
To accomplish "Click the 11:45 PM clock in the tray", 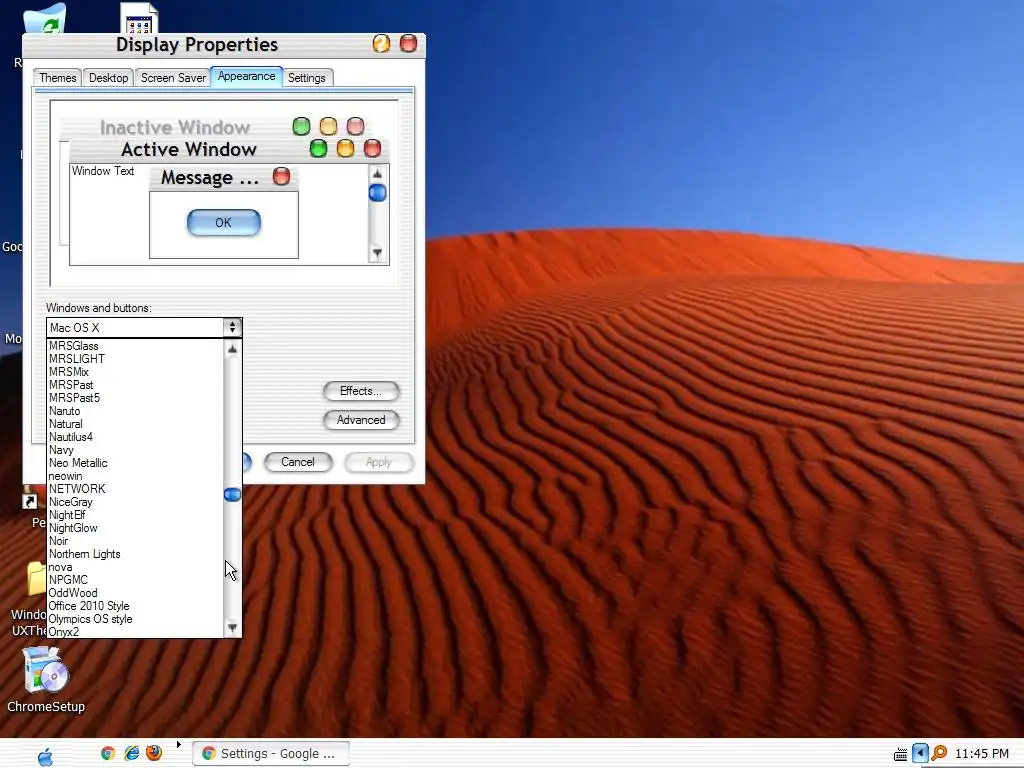I will coord(982,754).
